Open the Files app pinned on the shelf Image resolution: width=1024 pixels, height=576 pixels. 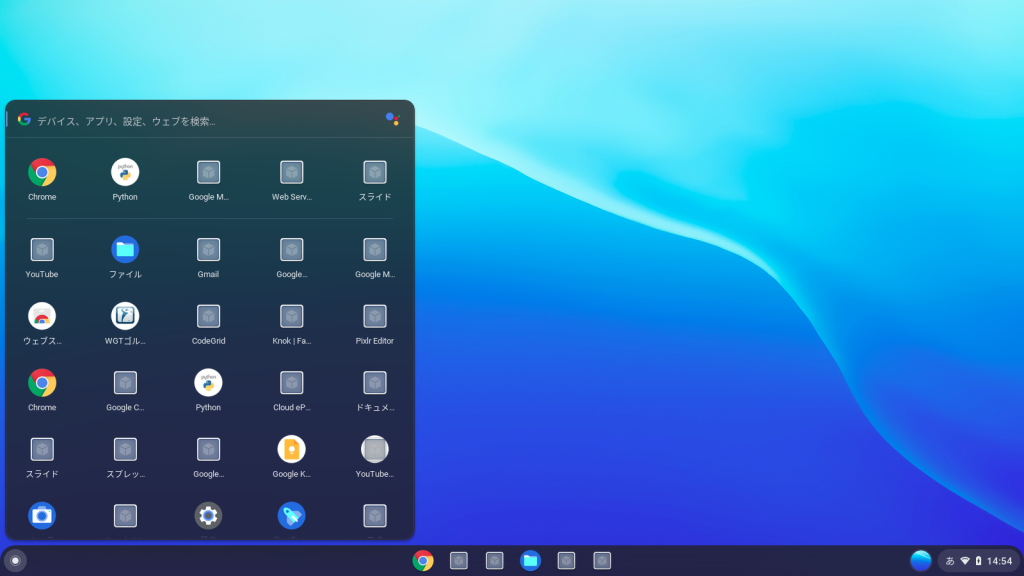point(530,560)
